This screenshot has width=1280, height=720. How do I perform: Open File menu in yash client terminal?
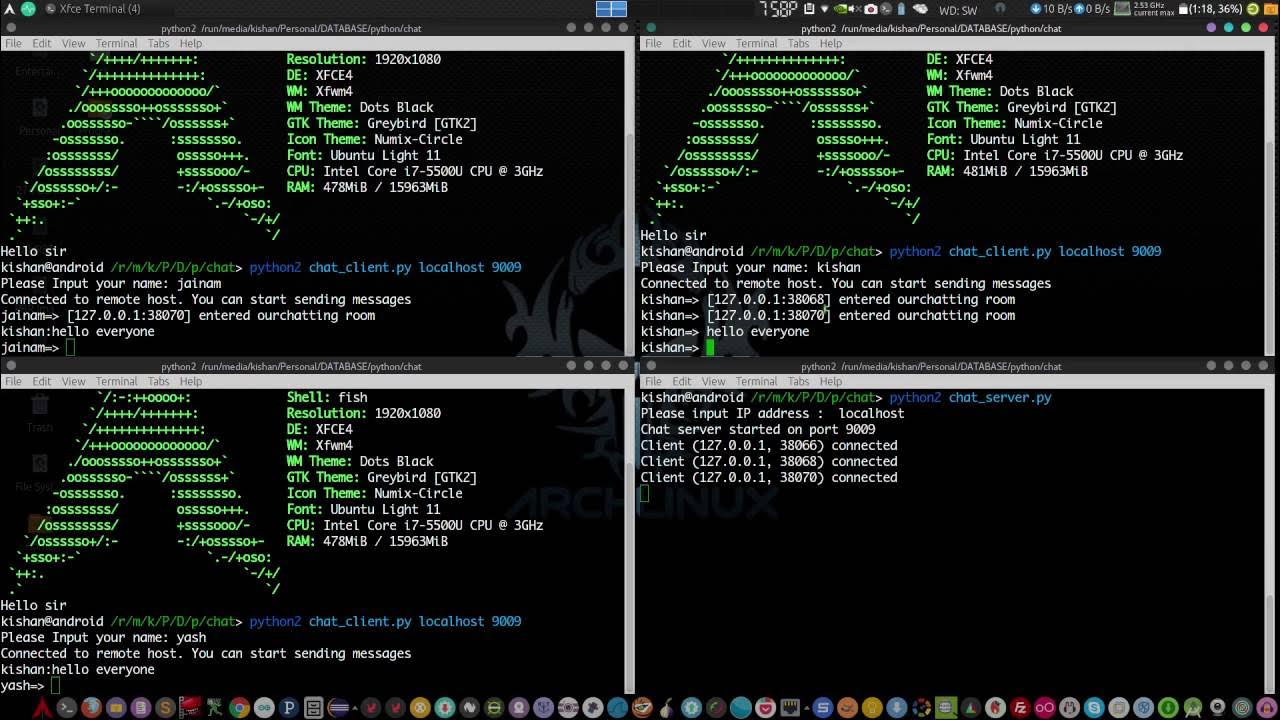[x=13, y=381]
